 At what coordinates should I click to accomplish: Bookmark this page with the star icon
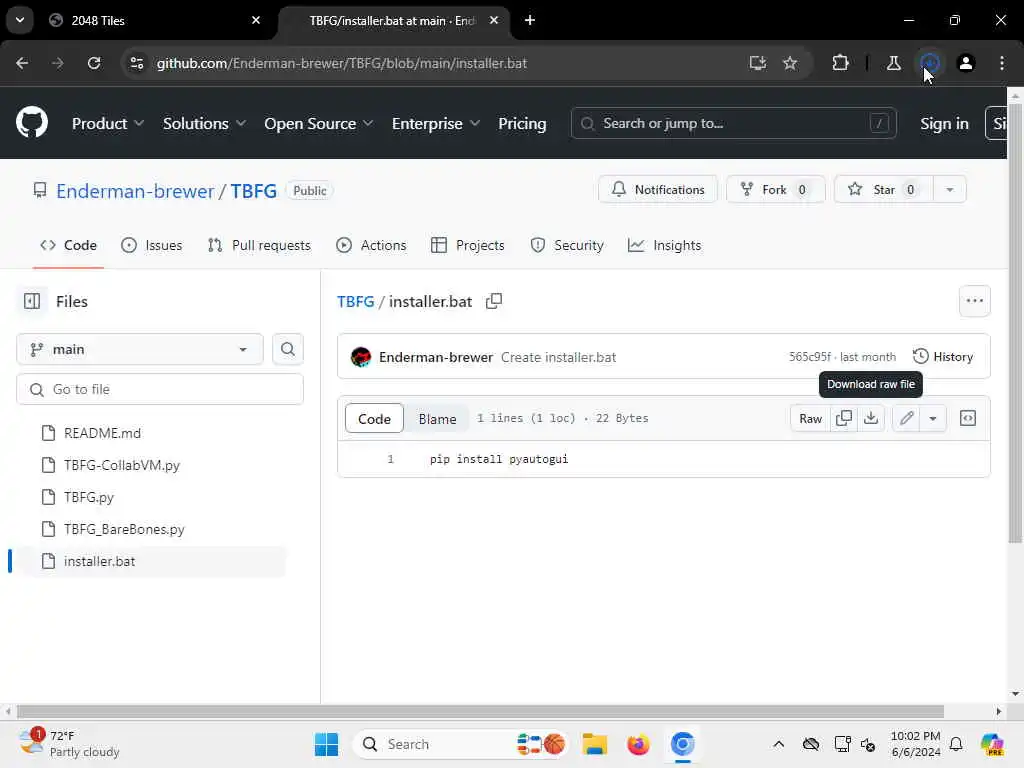(x=790, y=63)
